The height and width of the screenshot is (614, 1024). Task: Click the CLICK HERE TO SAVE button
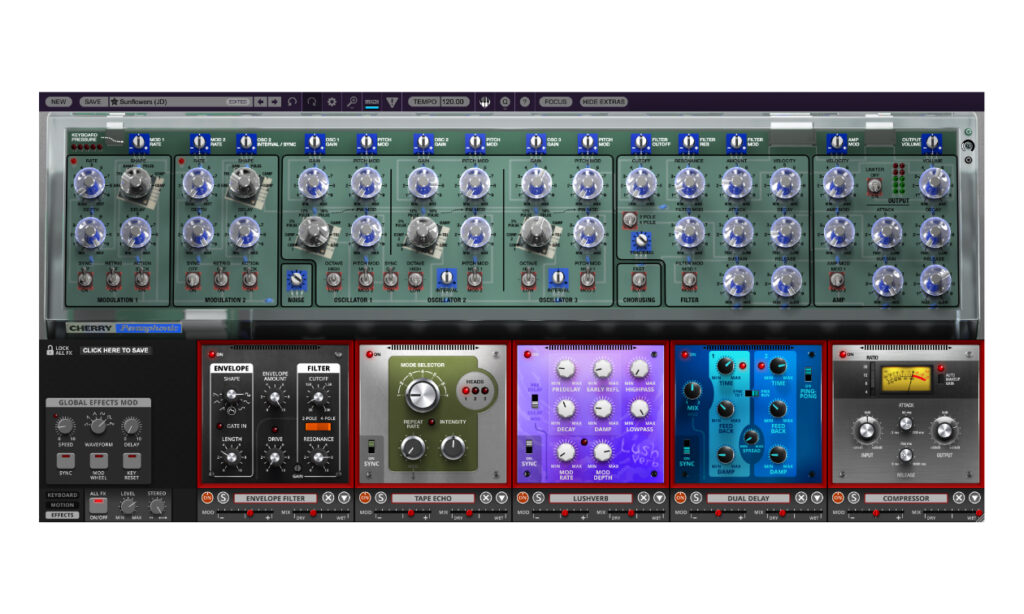116,350
